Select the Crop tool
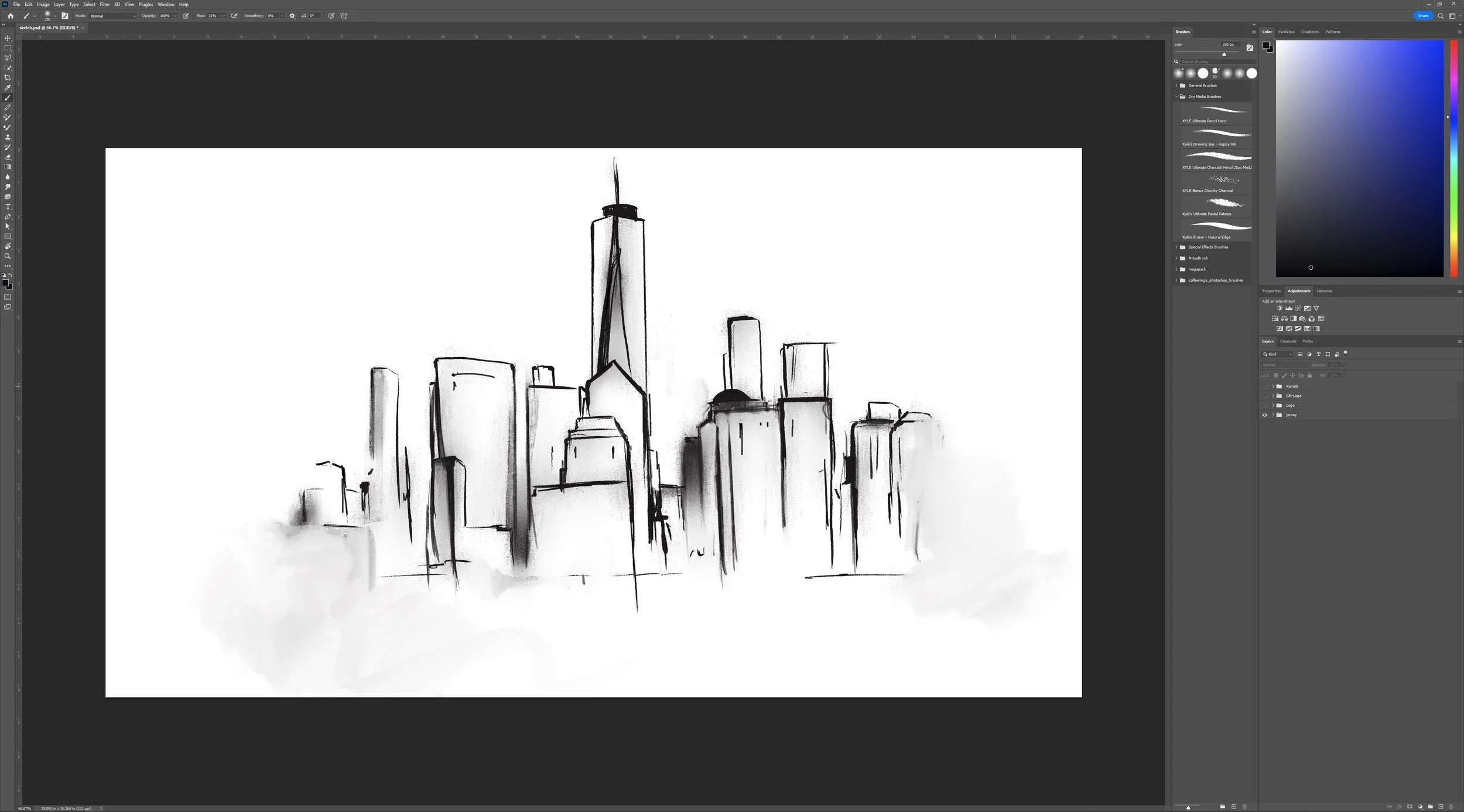The width and height of the screenshot is (1464, 812). (8, 77)
